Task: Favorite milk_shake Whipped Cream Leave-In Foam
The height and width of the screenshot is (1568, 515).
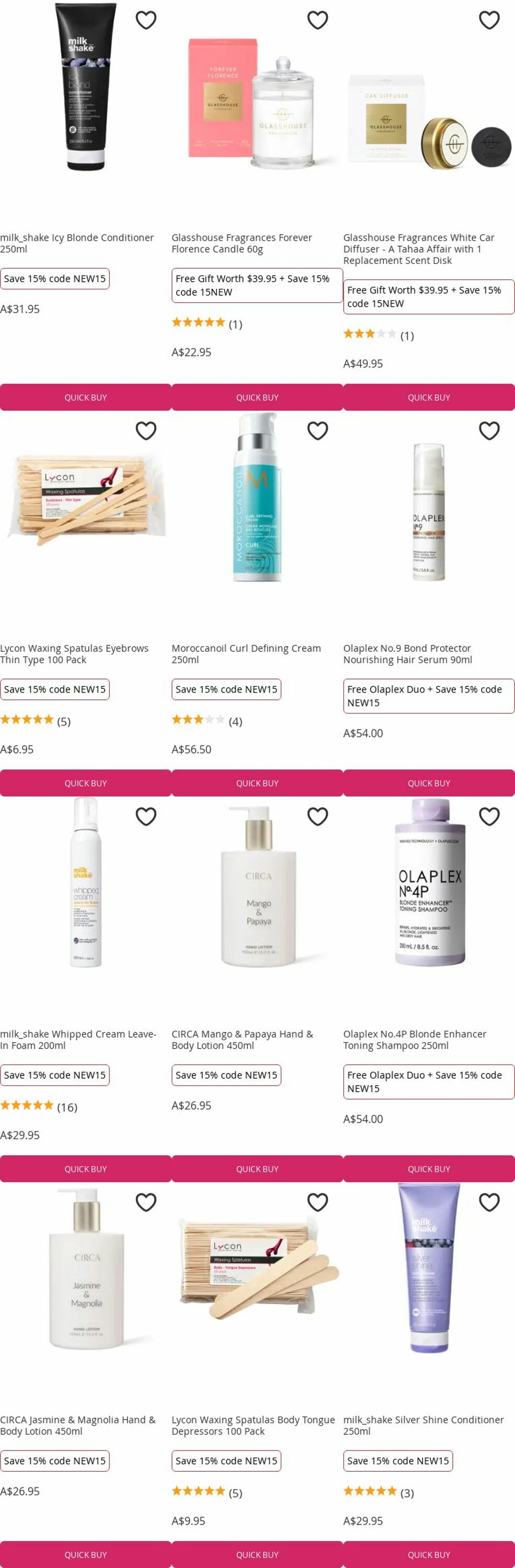Action: coord(146,816)
